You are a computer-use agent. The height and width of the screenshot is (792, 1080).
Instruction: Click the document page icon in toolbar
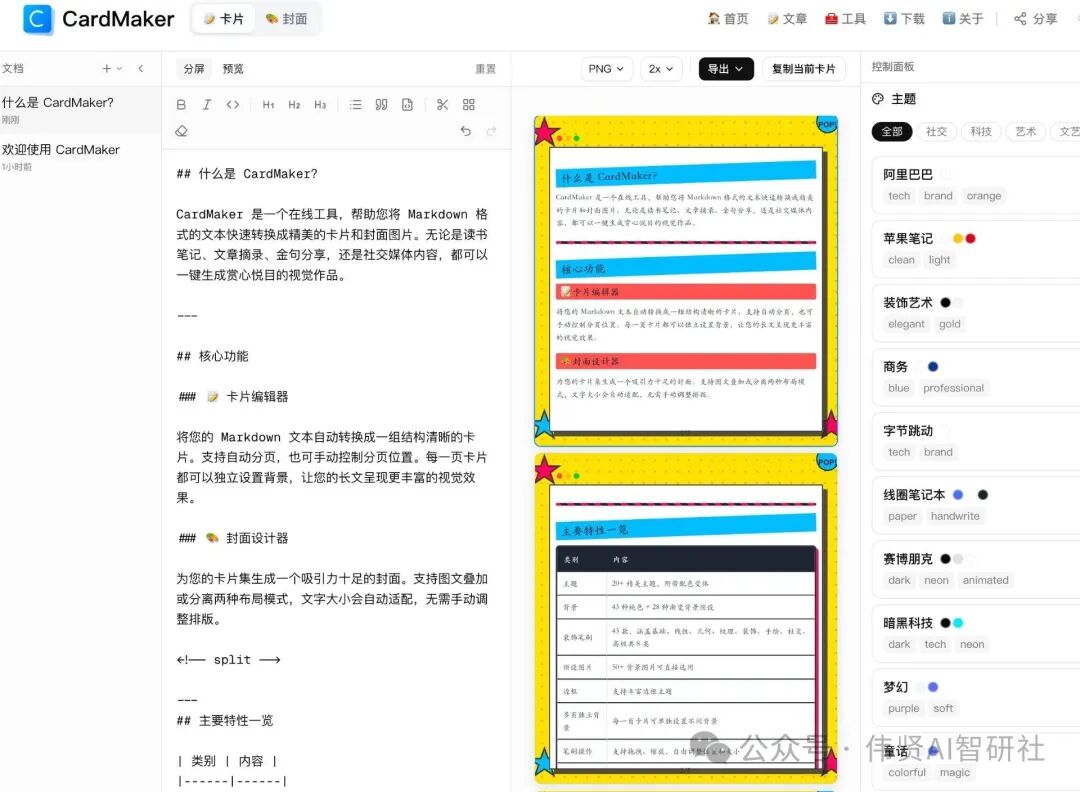tap(408, 105)
